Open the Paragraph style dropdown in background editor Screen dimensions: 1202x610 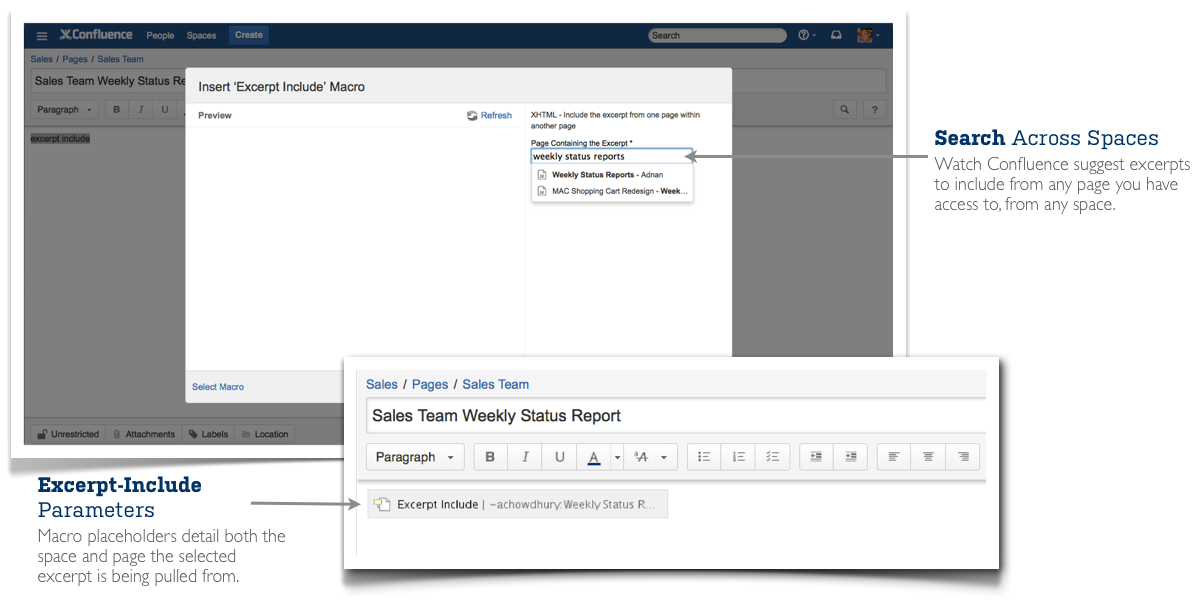65,110
